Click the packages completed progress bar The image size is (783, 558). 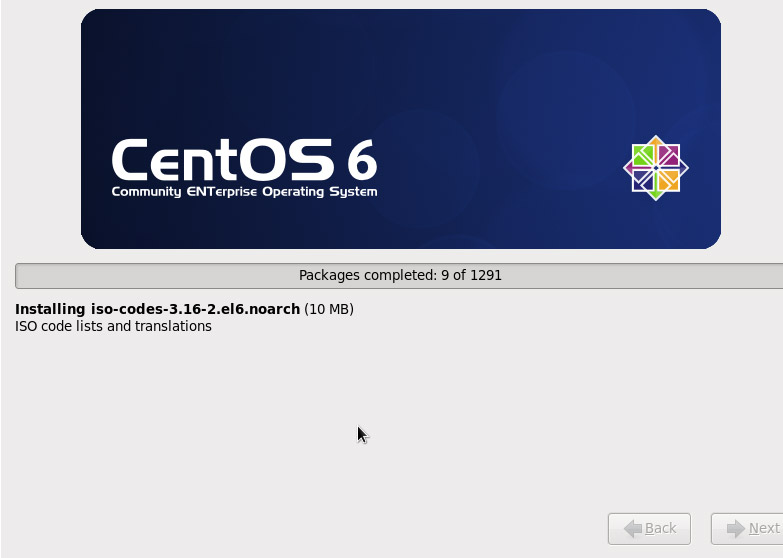[x=399, y=276]
